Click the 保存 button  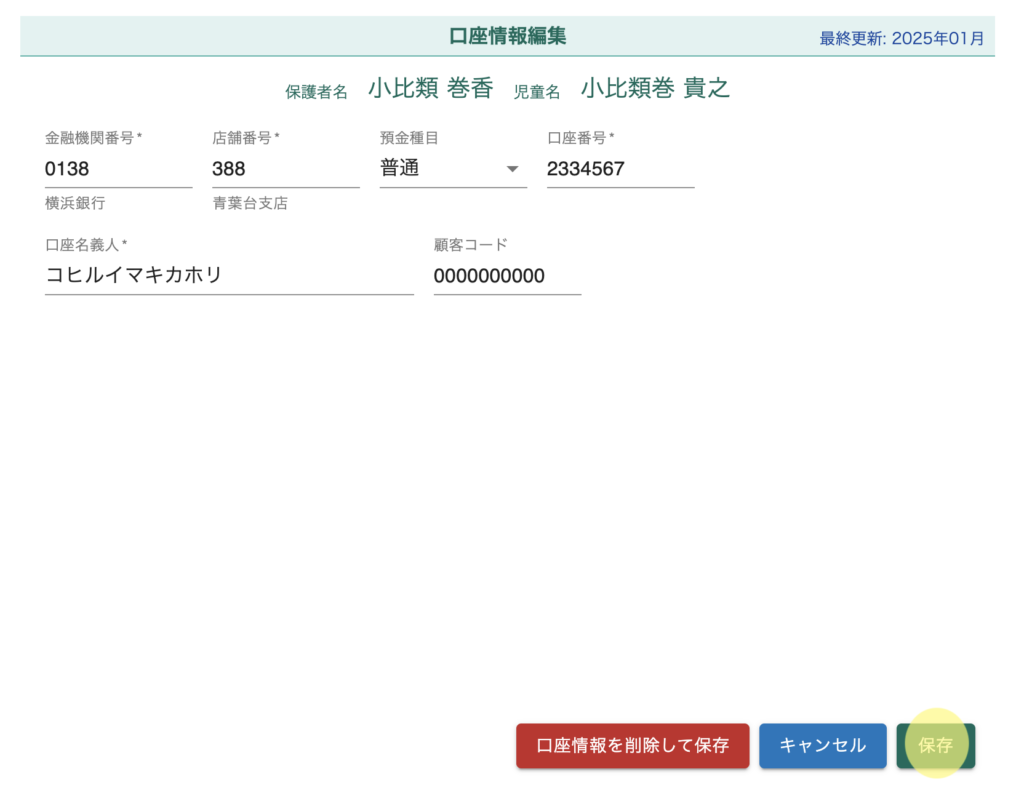click(x=936, y=745)
